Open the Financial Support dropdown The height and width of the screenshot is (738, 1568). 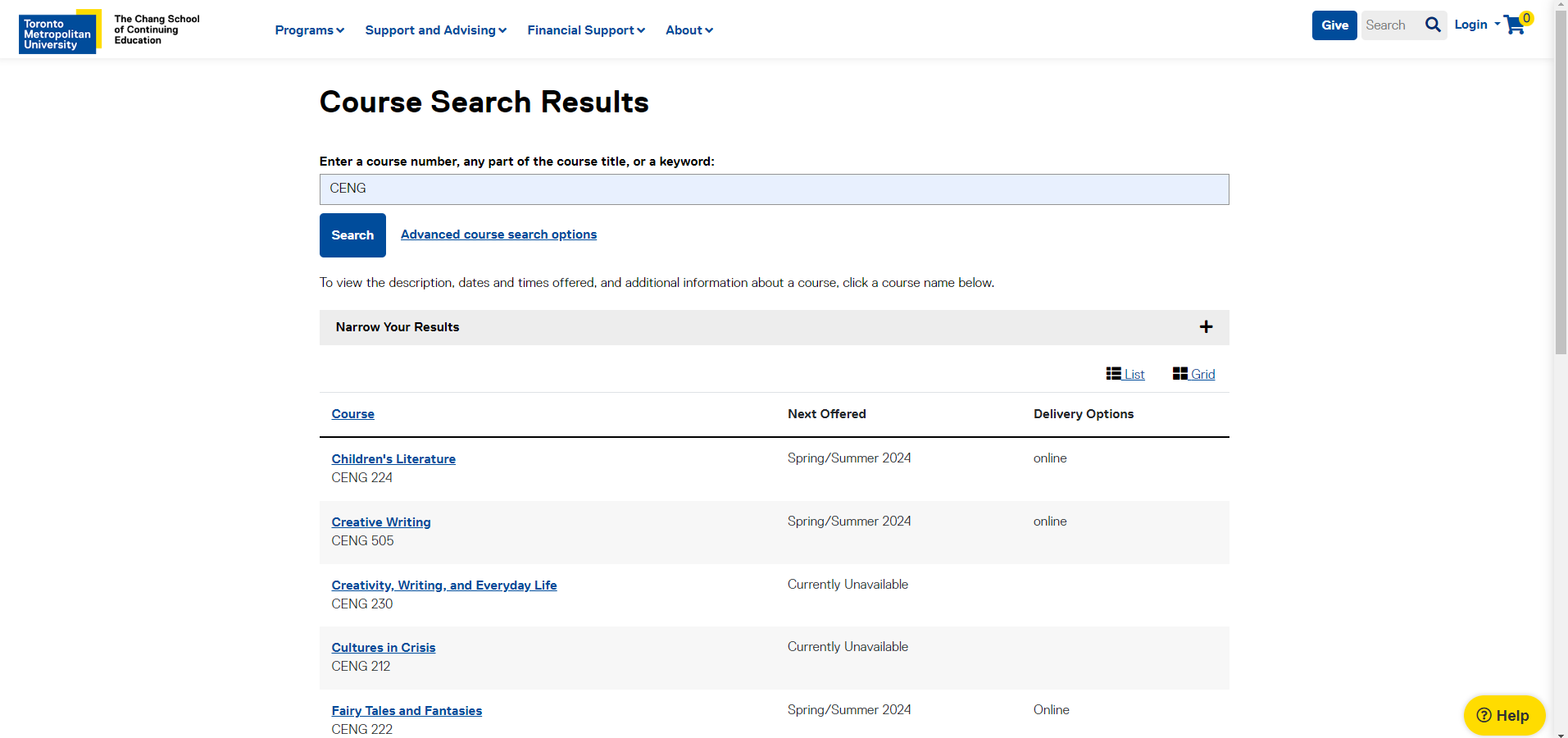585,30
